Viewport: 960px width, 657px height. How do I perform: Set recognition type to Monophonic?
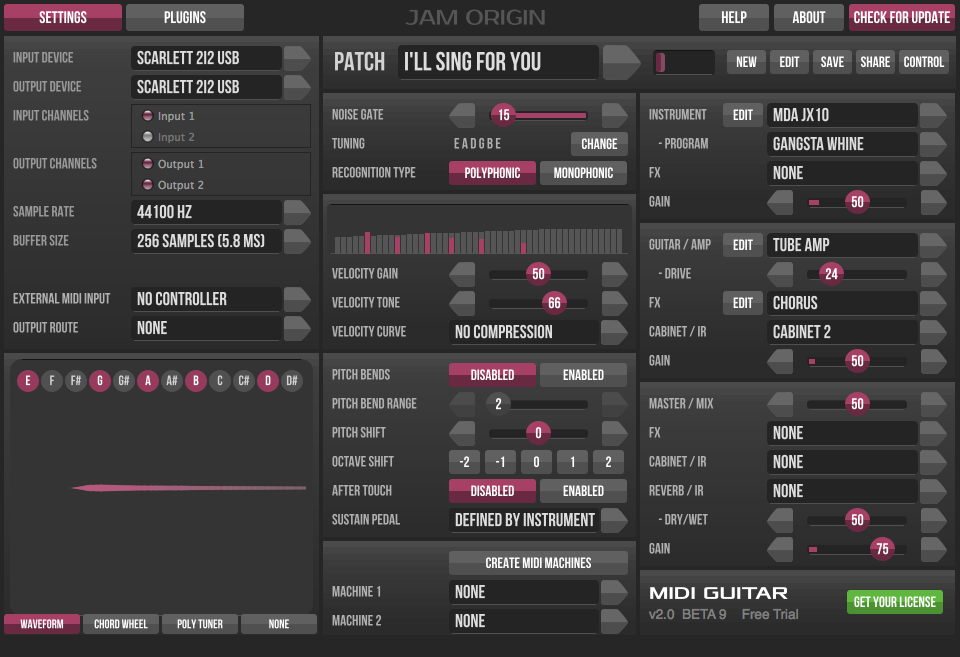click(x=583, y=173)
